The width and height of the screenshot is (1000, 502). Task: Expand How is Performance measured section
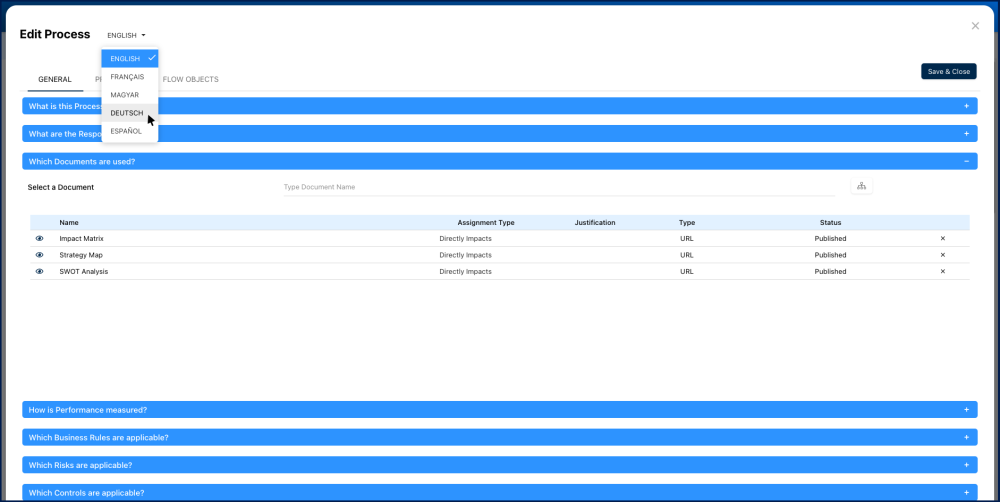499,410
